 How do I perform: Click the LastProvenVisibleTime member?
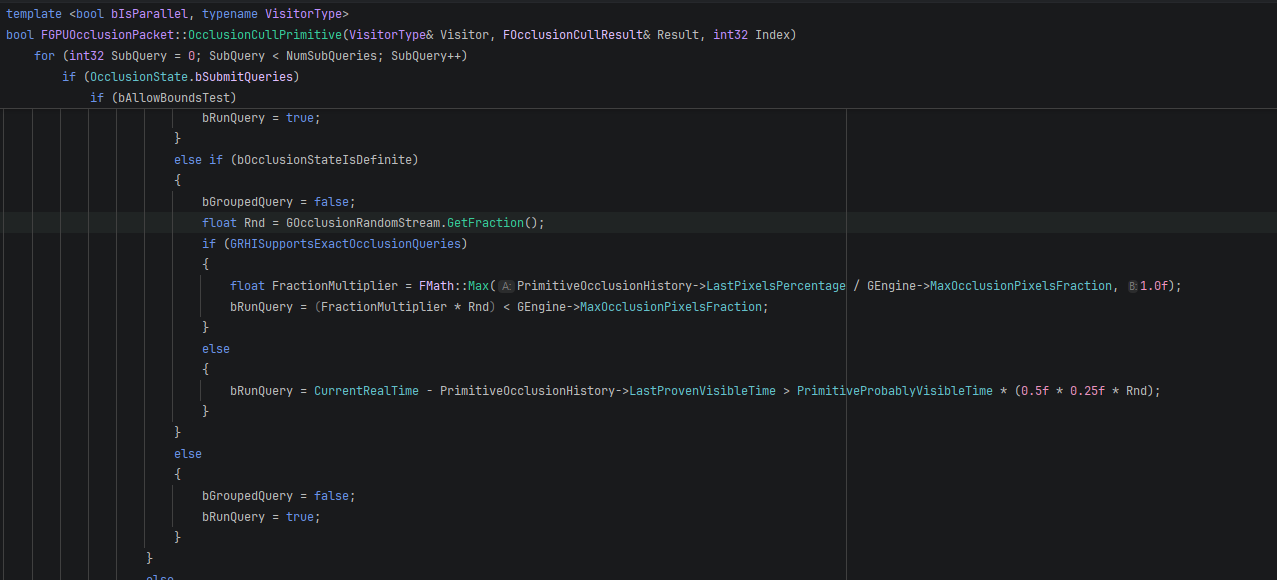pos(702,391)
